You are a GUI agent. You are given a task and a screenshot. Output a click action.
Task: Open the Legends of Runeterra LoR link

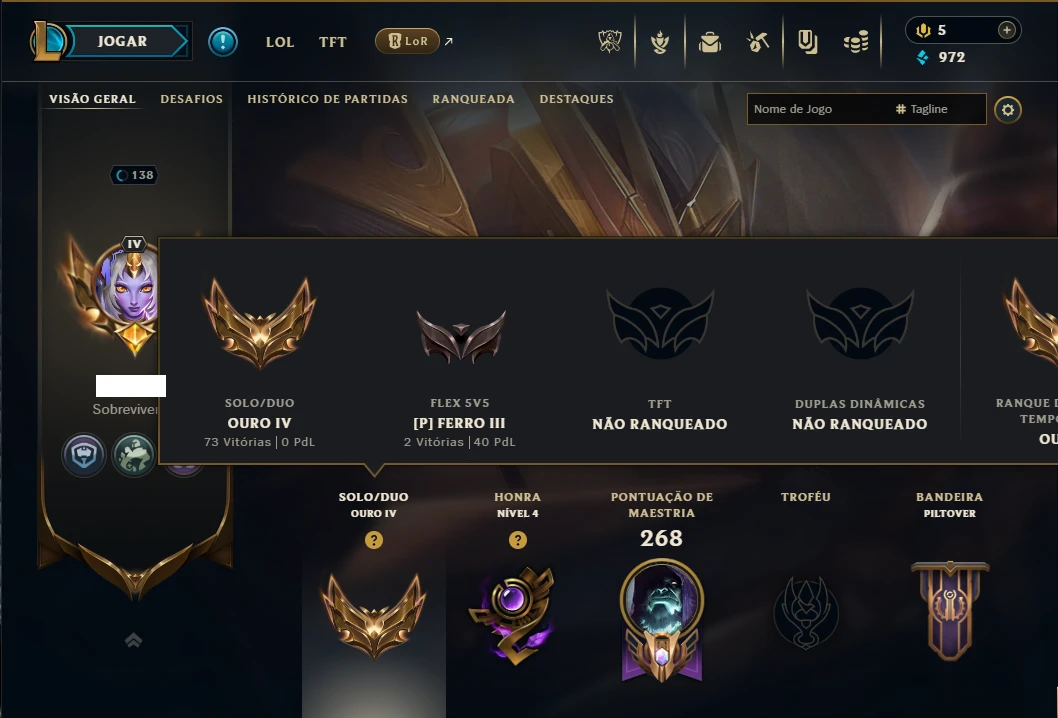coord(407,41)
